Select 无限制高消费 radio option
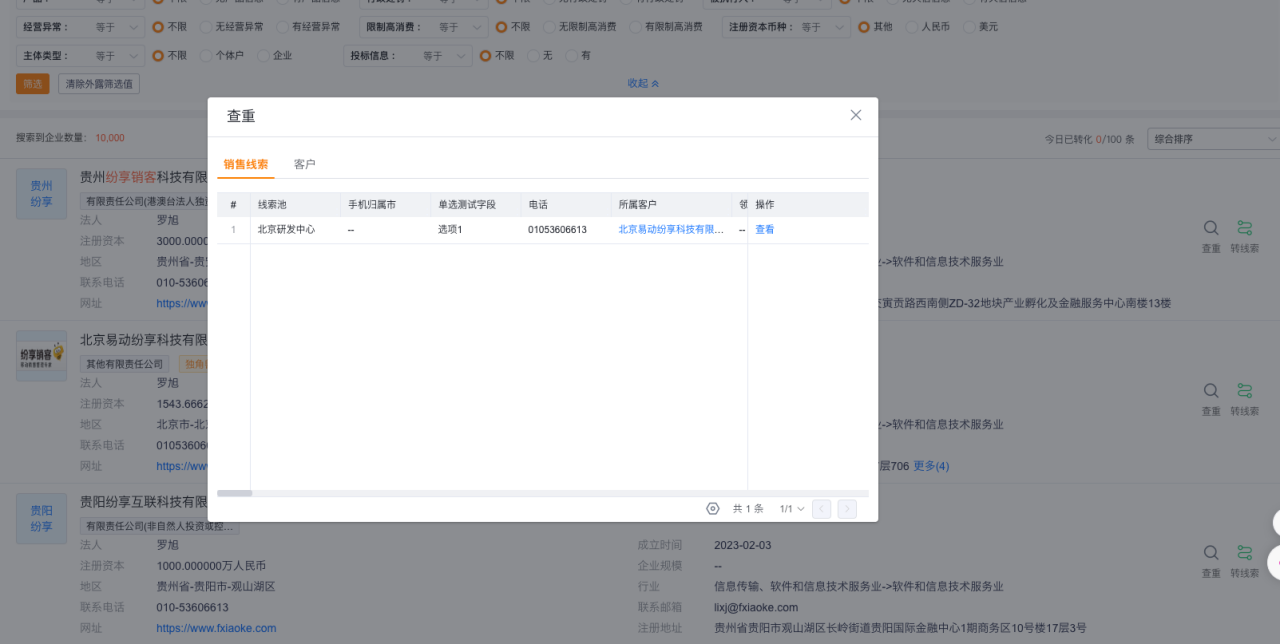 click(548, 27)
